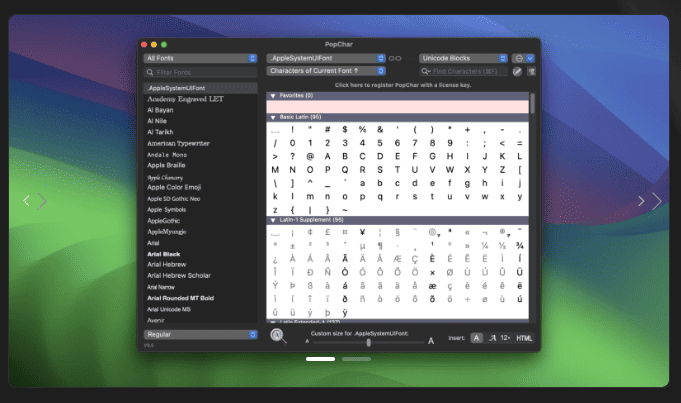Click the yen sign ¥ character
681x403 pixels.
click(362, 232)
